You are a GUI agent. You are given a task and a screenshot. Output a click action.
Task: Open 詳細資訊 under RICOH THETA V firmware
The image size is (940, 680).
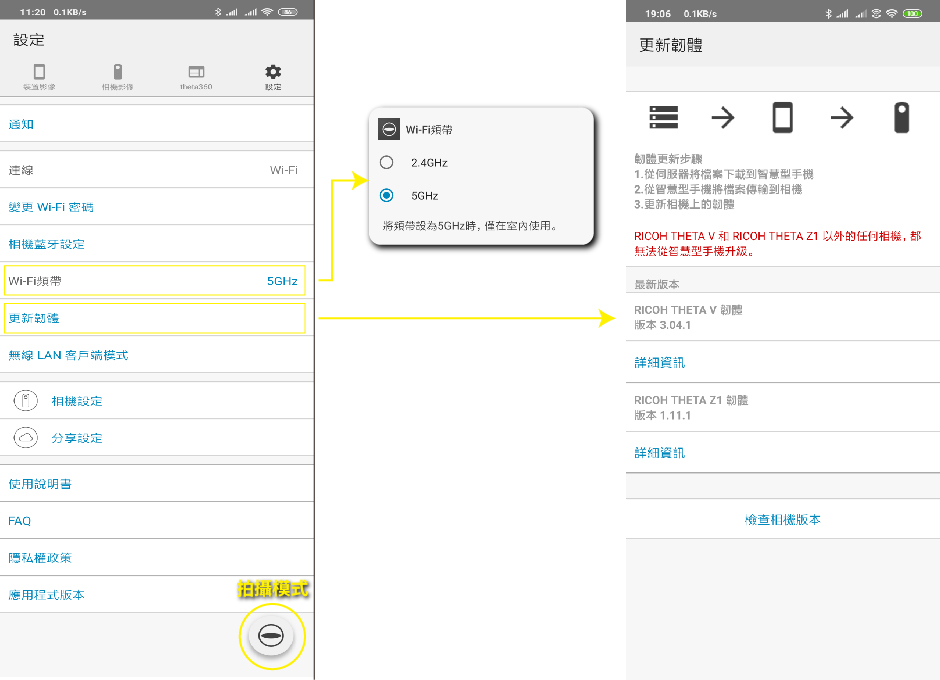(x=660, y=362)
